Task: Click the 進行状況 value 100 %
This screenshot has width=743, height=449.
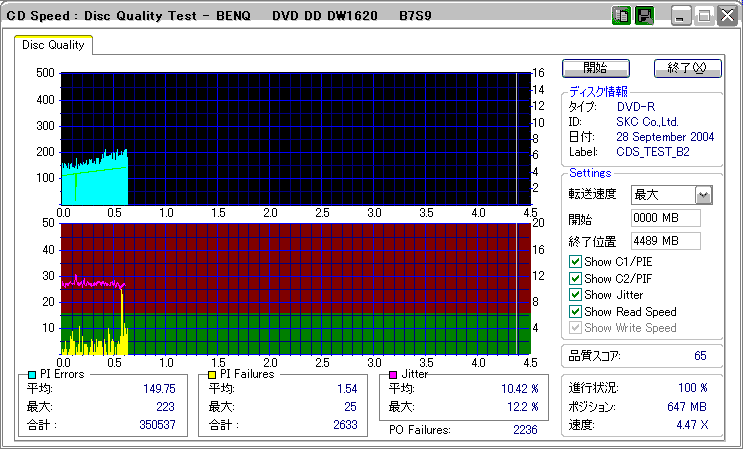Action: [x=693, y=388]
